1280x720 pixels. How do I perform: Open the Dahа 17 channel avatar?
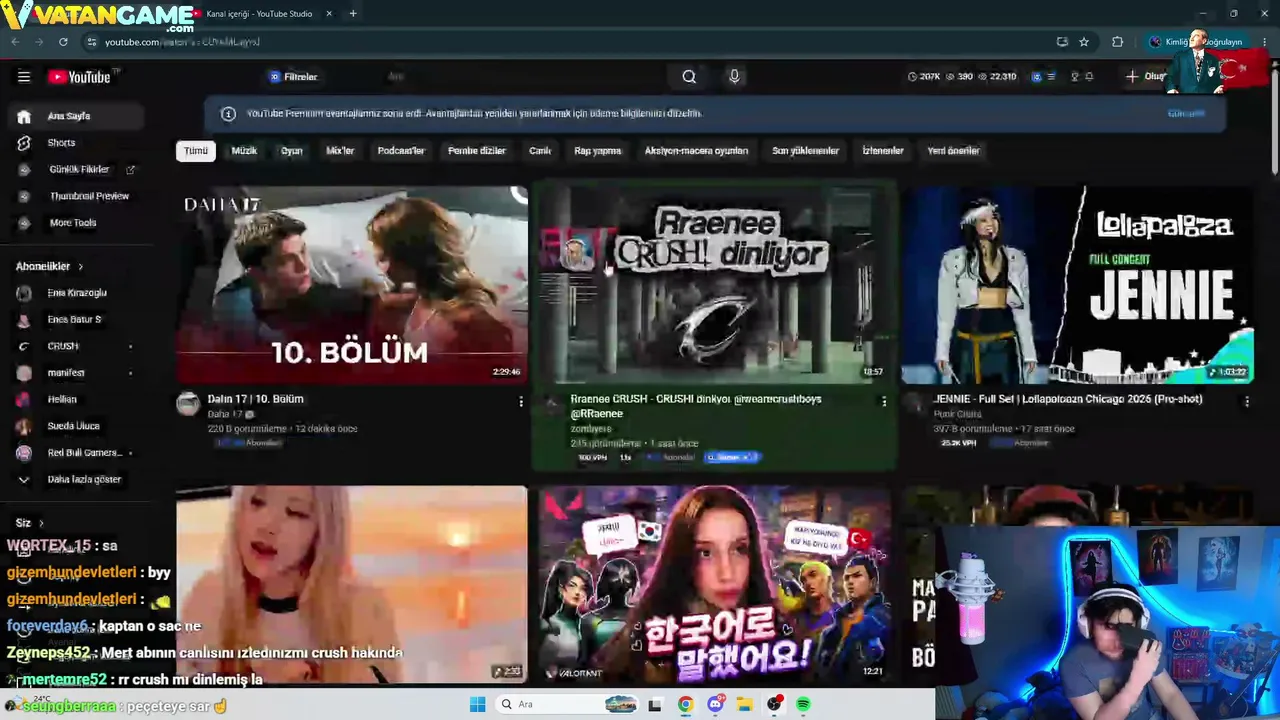click(188, 403)
